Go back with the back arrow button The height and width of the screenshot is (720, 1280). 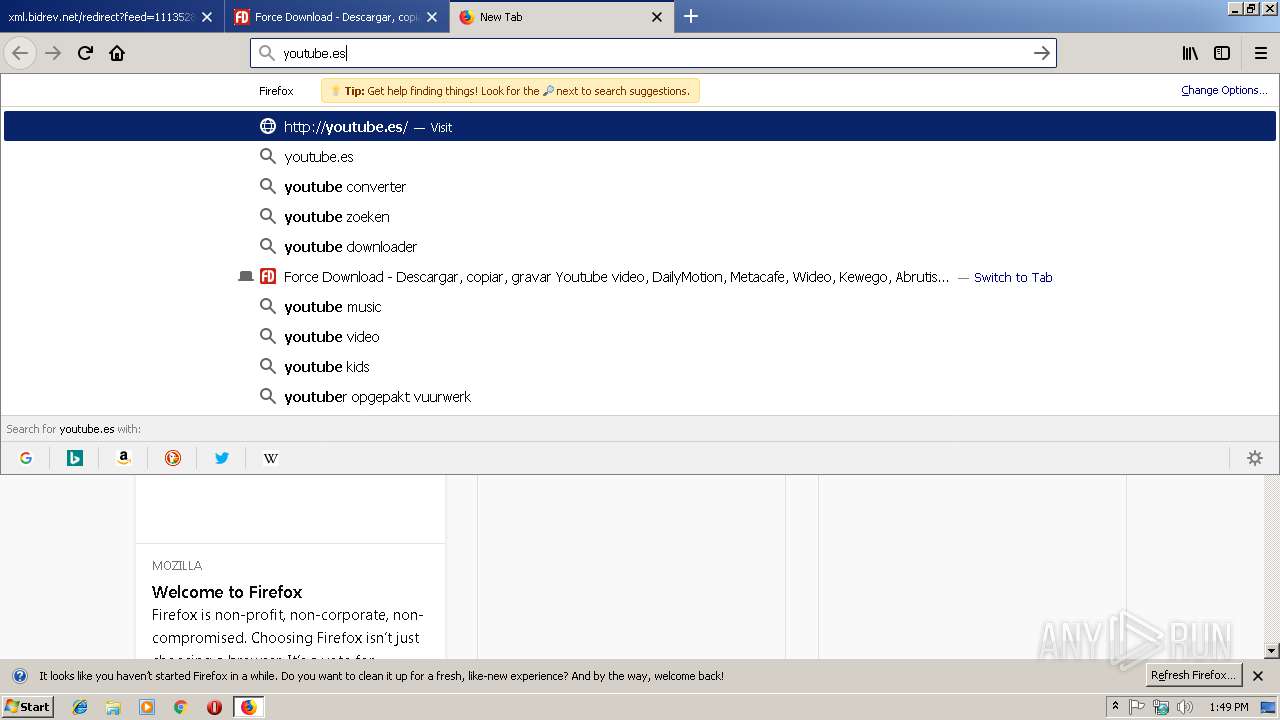(x=20, y=53)
